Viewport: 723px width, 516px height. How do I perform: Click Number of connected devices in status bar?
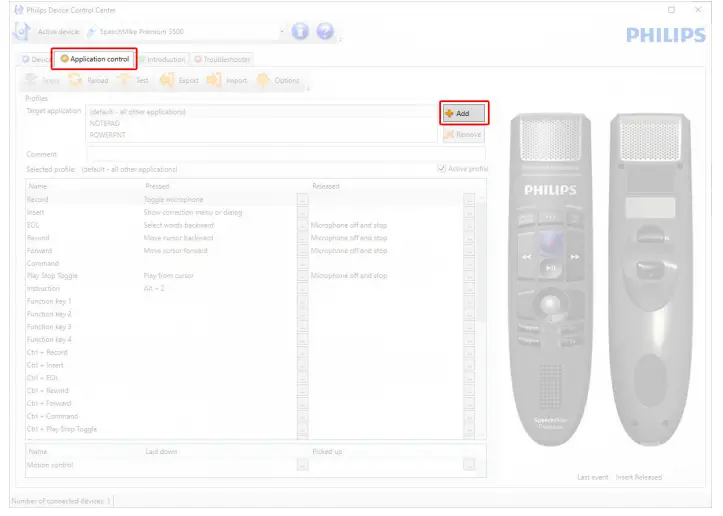pyautogui.click(x=61, y=501)
